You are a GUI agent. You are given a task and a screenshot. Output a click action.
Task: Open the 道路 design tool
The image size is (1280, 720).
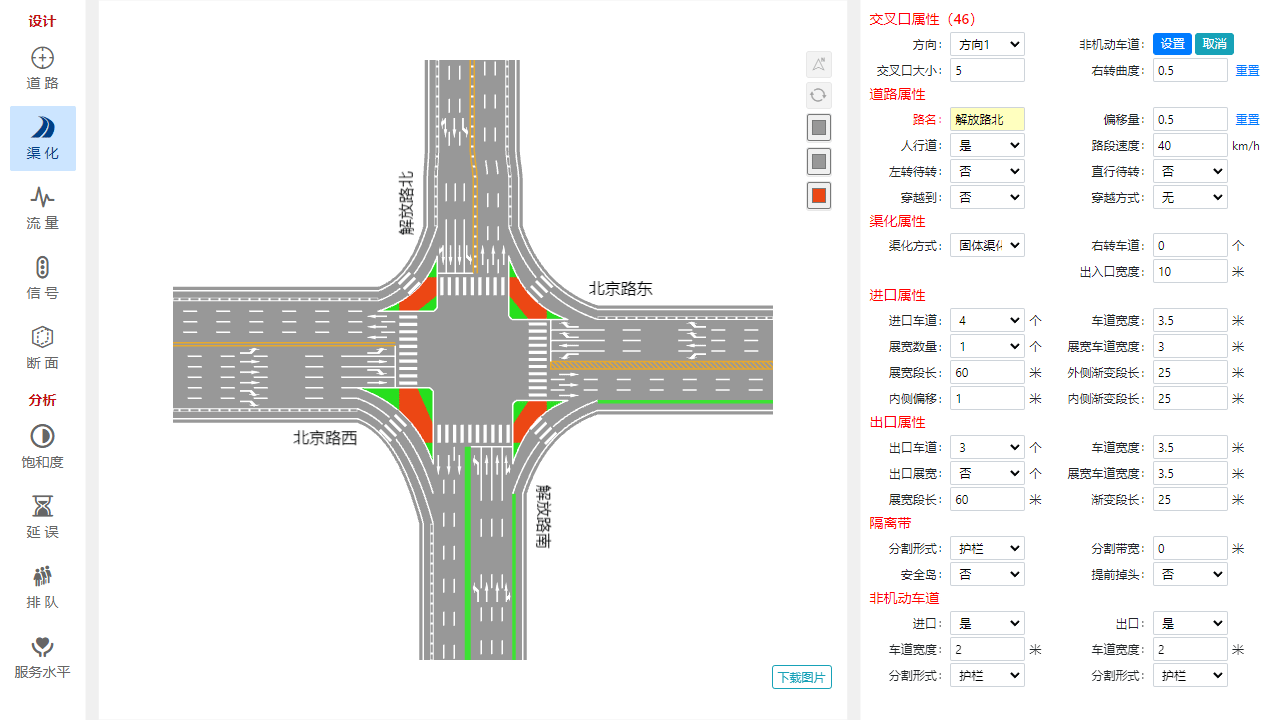coord(43,69)
